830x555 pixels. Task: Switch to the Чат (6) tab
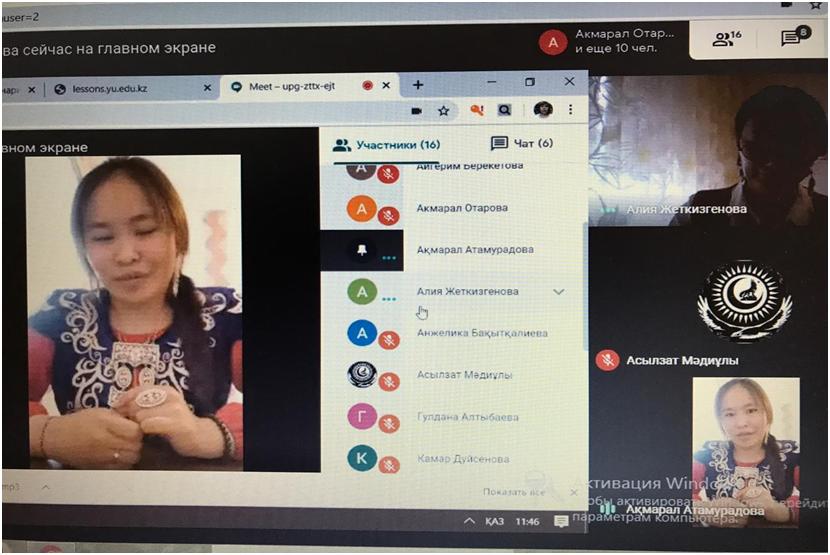tap(522, 144)
